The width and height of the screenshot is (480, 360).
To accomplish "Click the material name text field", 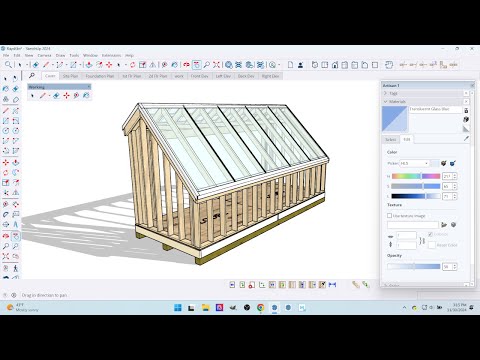I will [x=435, y=109].
